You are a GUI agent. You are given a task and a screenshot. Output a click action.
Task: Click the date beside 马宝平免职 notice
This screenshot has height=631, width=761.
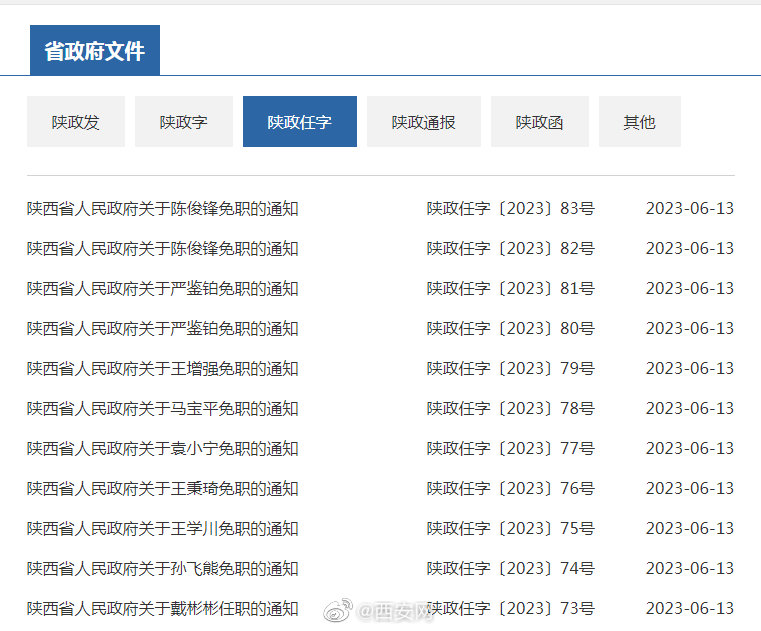(690, 409)
